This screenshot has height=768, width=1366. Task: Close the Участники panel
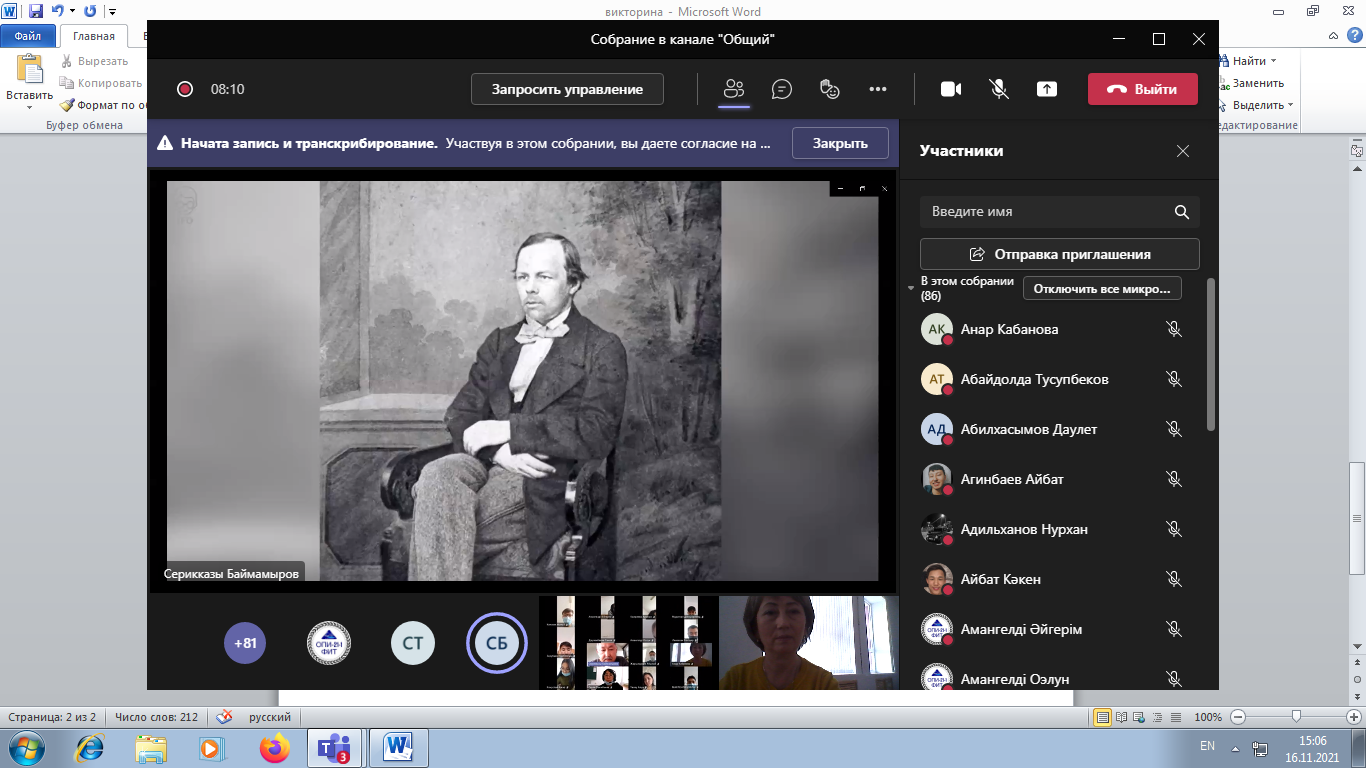click(x=1183, y=151)
